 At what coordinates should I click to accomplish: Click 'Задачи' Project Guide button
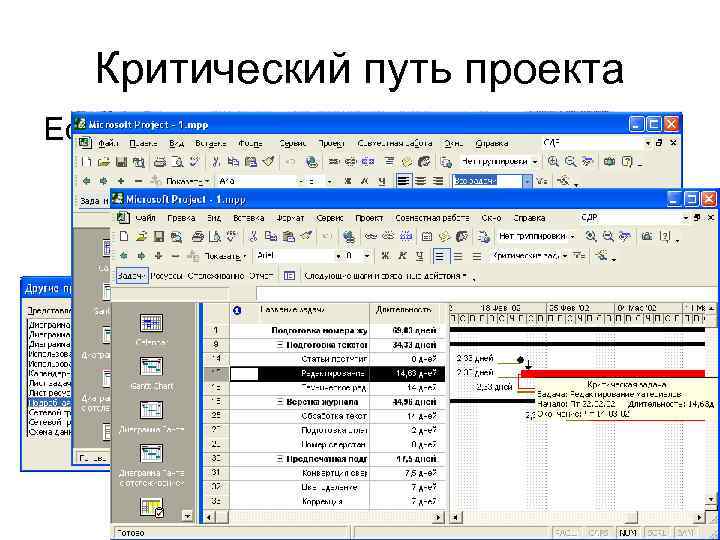pos(131,276)
